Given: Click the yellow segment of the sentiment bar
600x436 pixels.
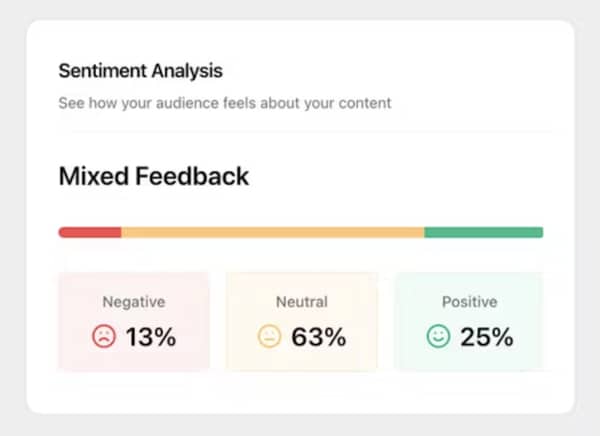Looking at the screenshot, I should pos(272,233).
